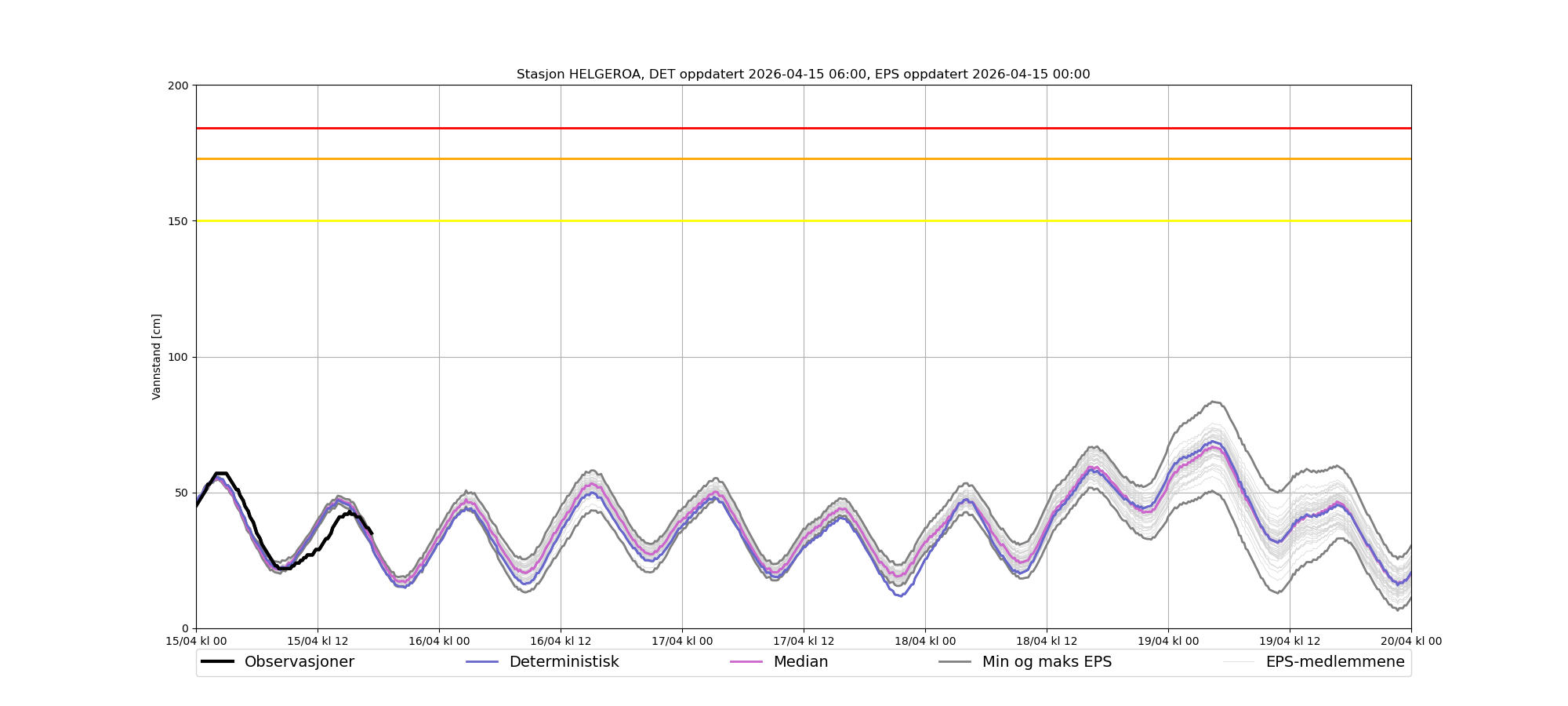Click the 19/04 kl 00 x-axis tick label
This screenshot has width=1568, height=706.
pos(1168,641)
